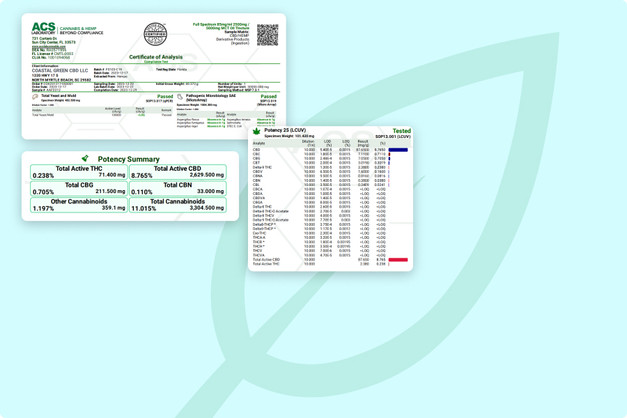Open the Total CBG result box
This screenshot has height=418, width=627.
(79, 188)
